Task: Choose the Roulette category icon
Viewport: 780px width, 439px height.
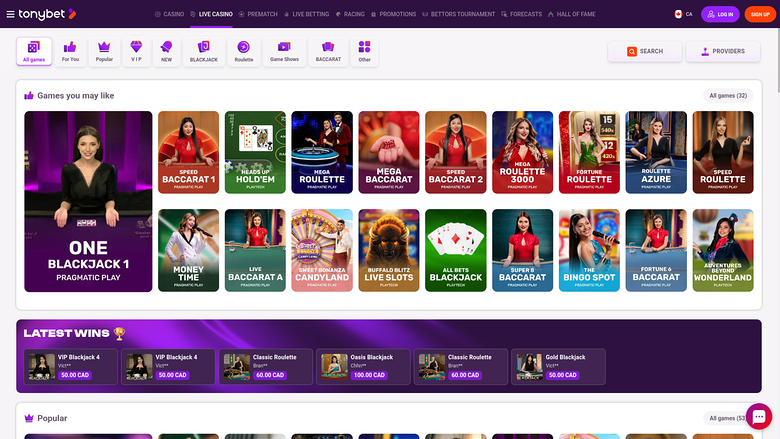Action: pyautogui.click(x=244, y=51)
